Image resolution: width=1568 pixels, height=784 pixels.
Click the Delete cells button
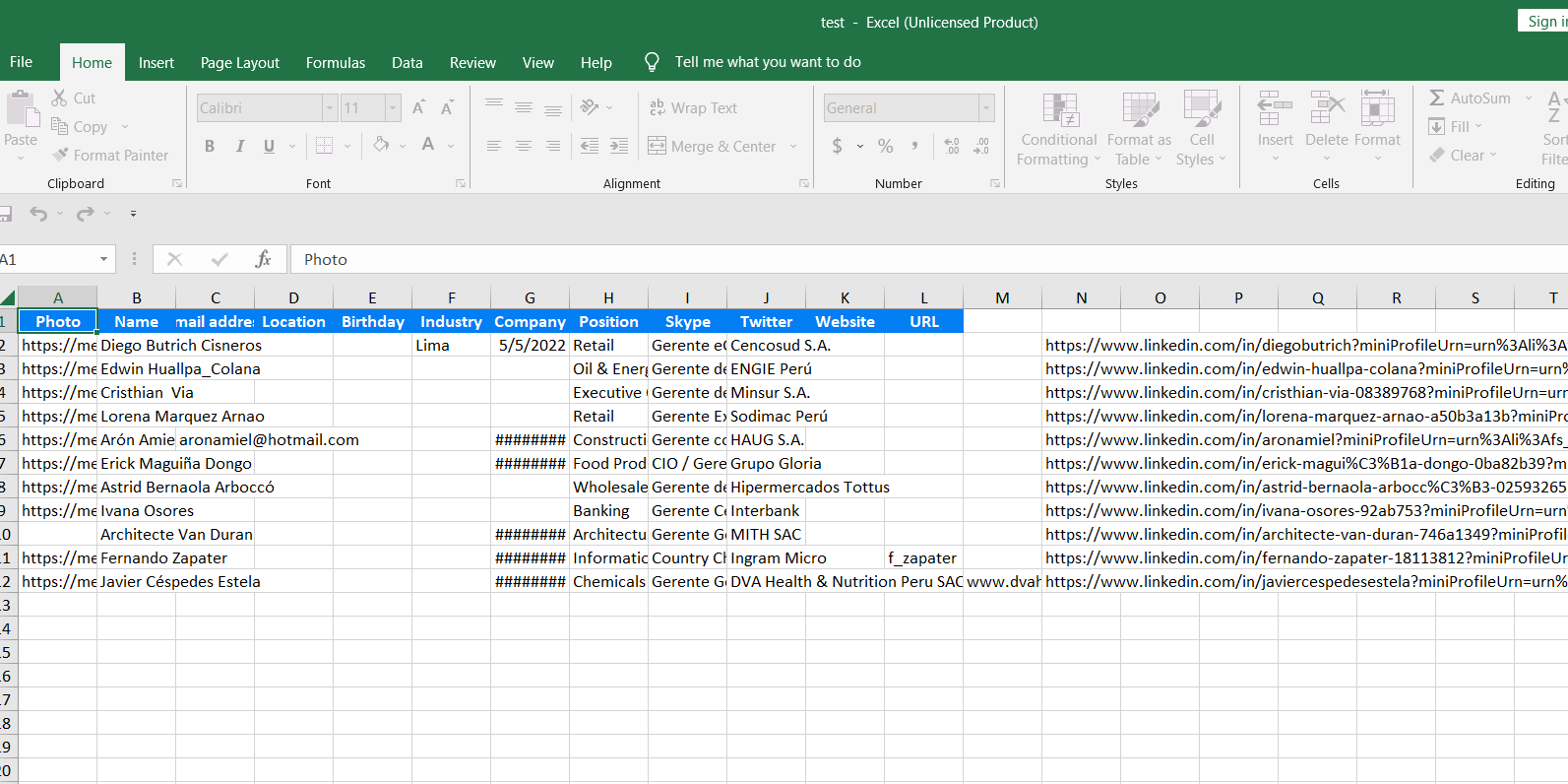click(1327, 126)
